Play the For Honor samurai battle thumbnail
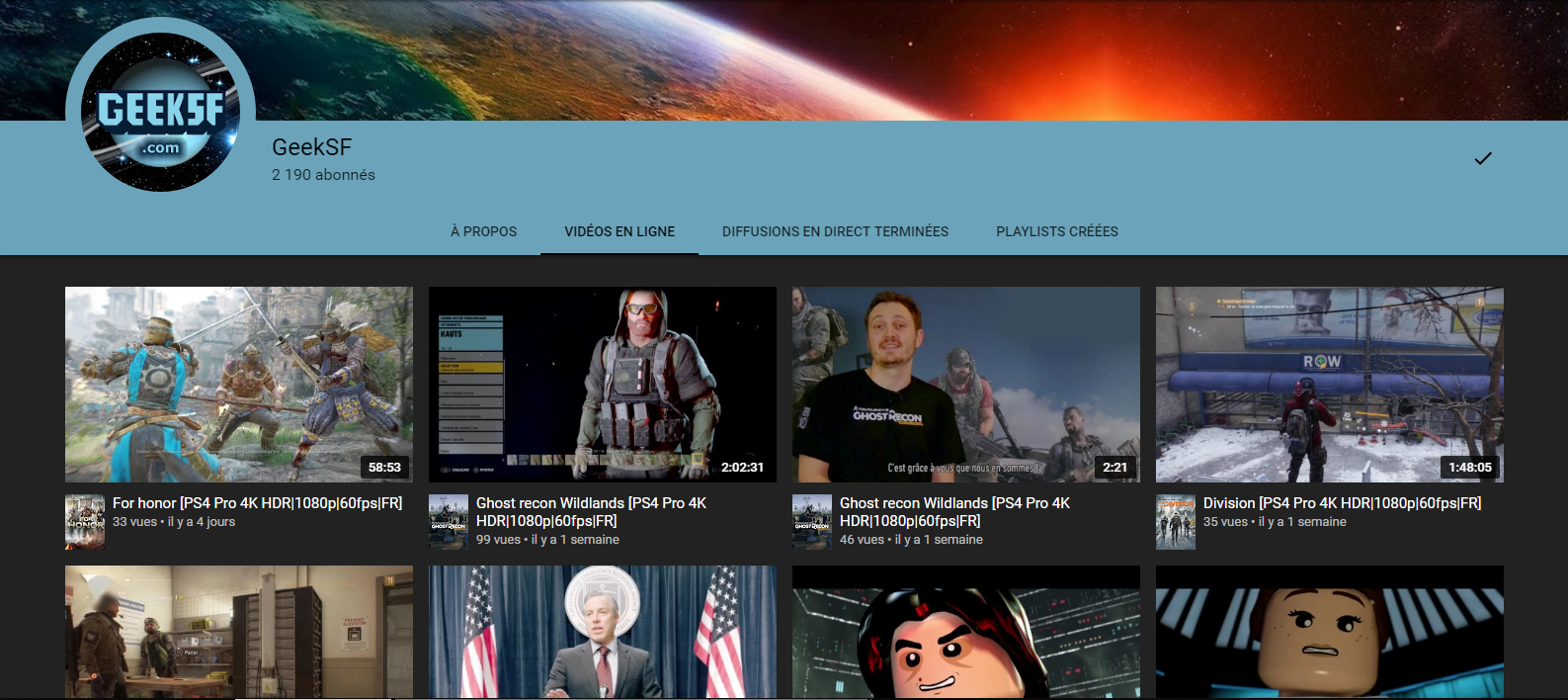The height and width of the screenshot is (700, 1568). 239,385
